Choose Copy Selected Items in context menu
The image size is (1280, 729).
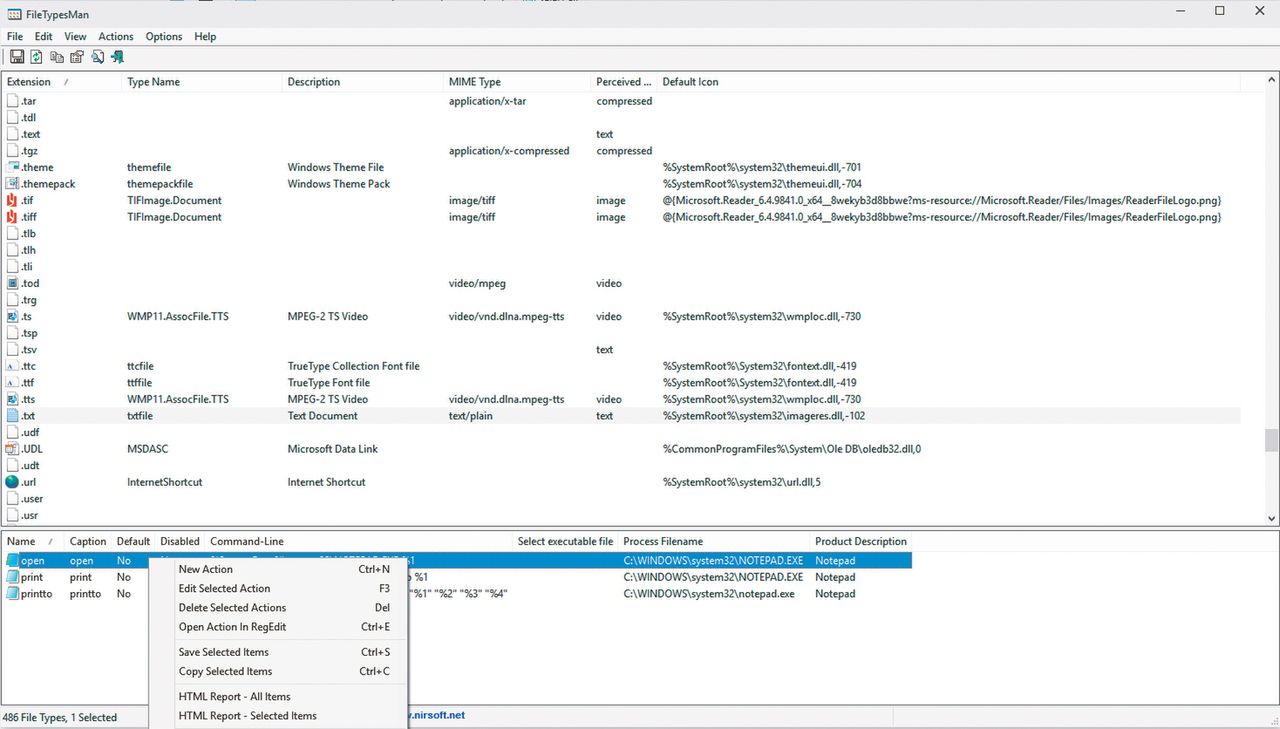tap(278, 672)
